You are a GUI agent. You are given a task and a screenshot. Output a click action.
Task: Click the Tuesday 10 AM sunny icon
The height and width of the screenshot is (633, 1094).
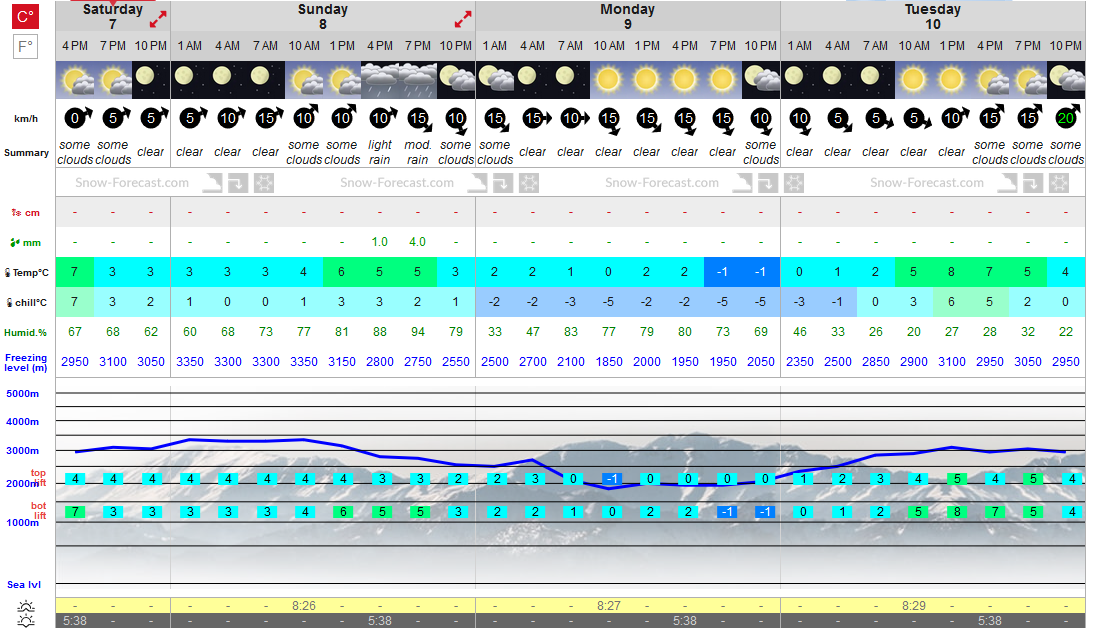(914, 80)
